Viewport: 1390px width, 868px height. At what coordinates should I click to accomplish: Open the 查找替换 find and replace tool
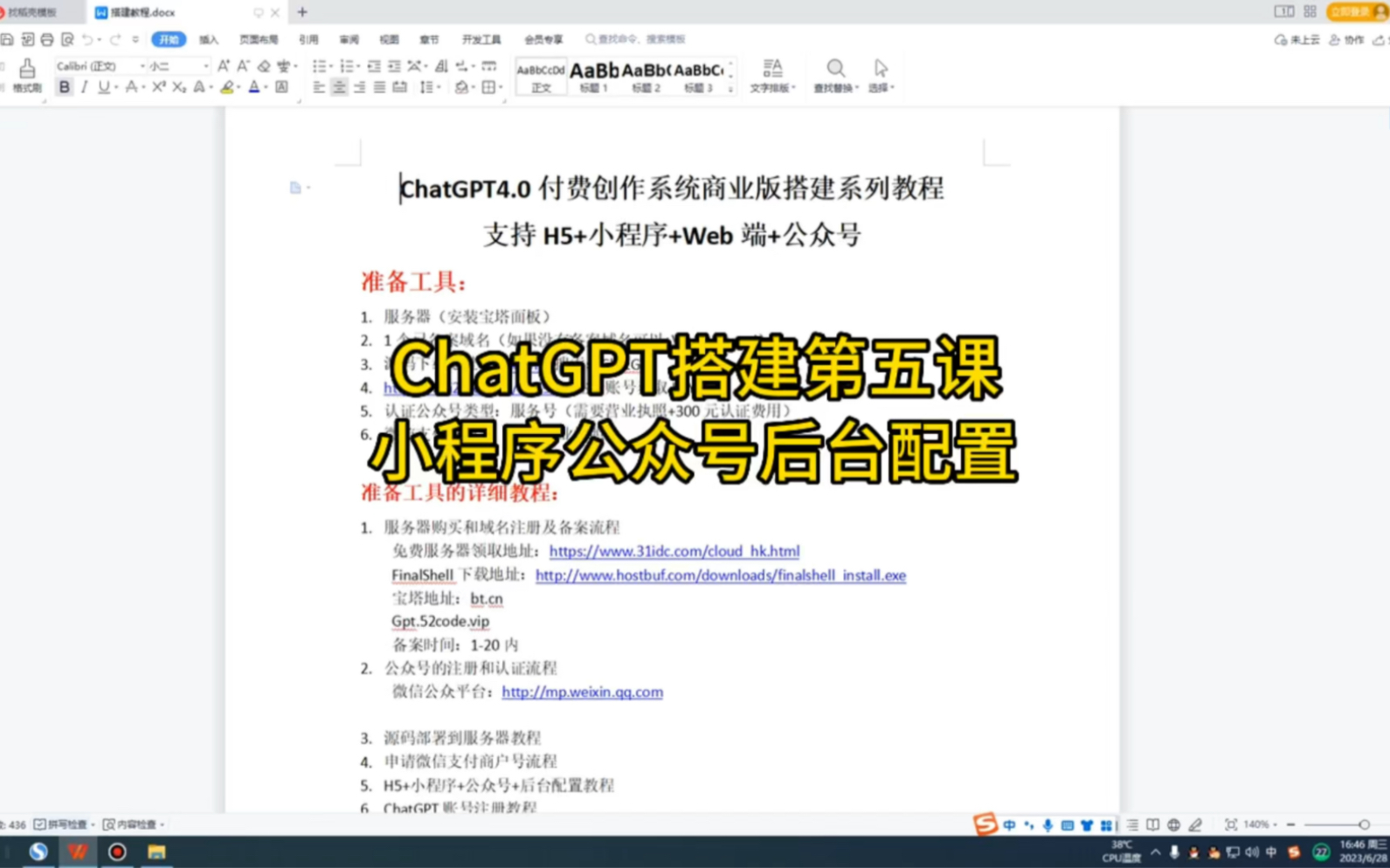(836, 75)
